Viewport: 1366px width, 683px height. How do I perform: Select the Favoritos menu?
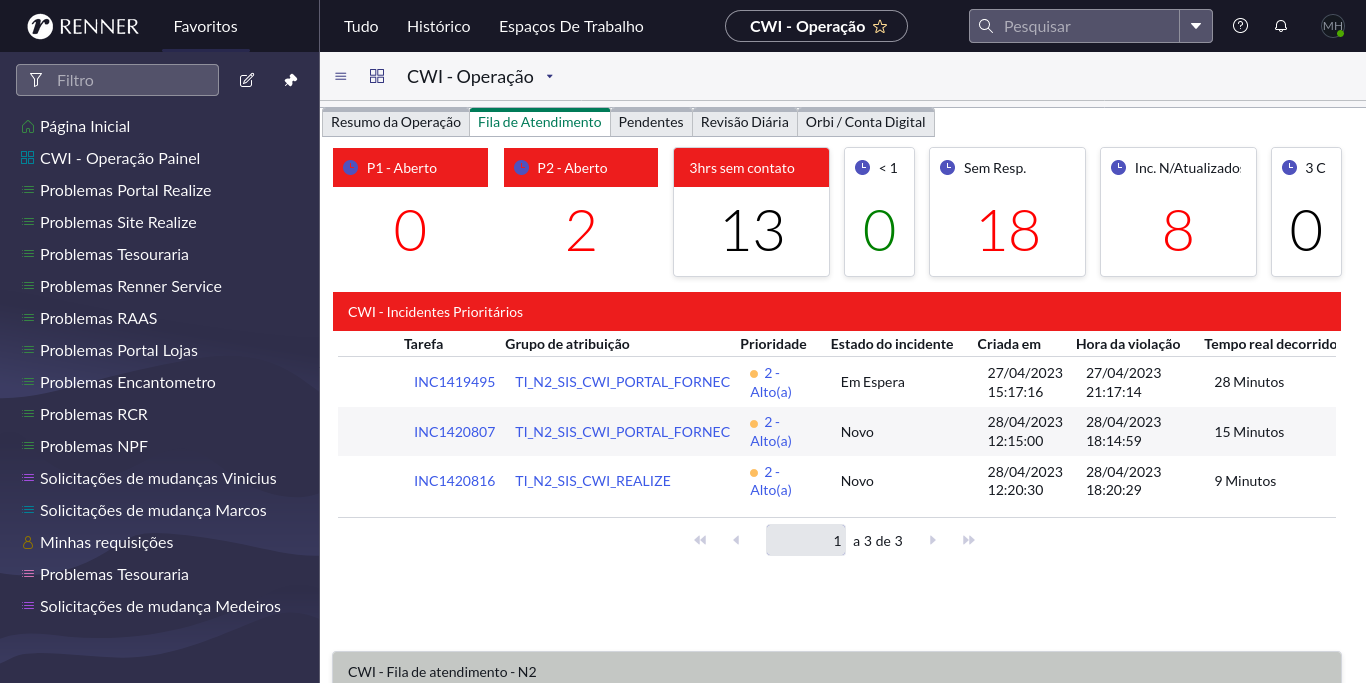click(205, 26)
